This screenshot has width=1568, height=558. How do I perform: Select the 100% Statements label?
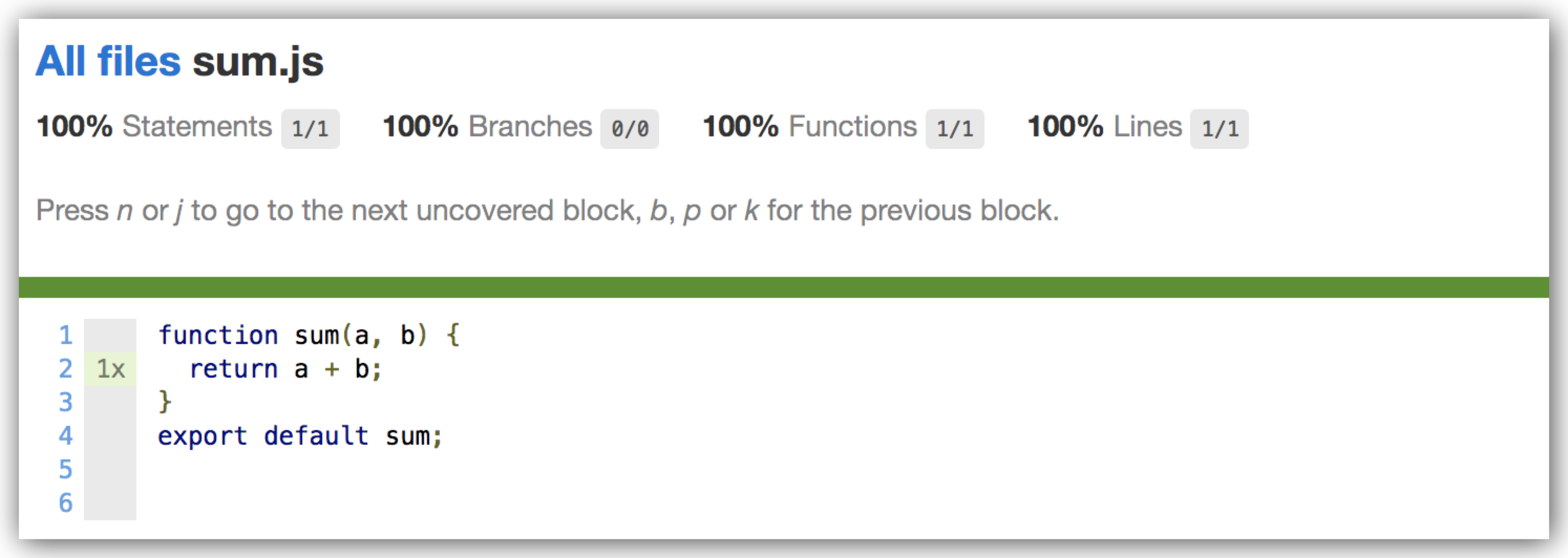click(154, 127)
